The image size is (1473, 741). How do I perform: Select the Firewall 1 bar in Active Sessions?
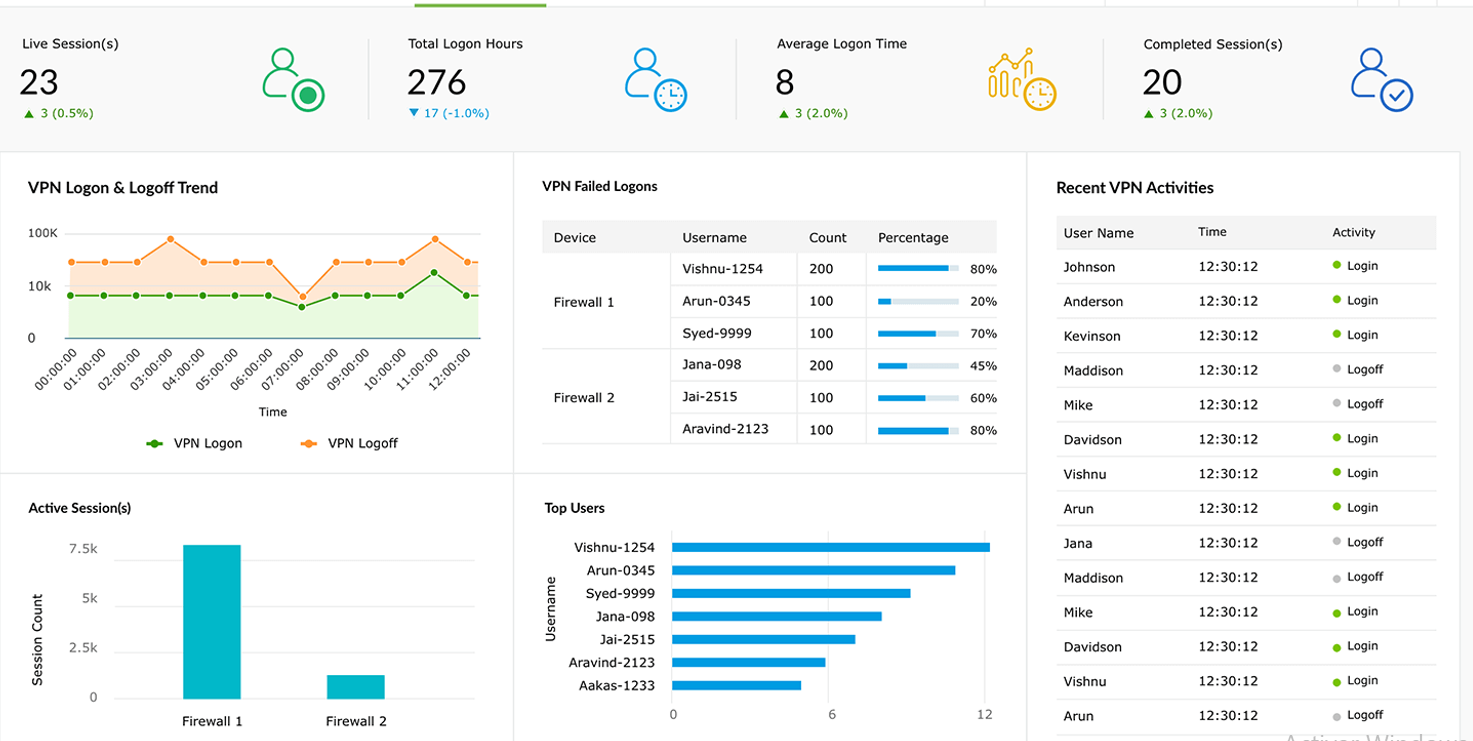[211, 620]
